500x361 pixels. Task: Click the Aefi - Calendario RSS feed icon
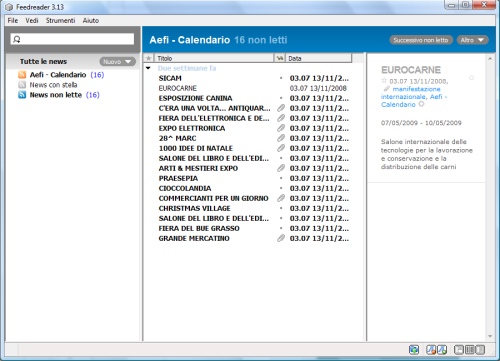pos(22,75)
